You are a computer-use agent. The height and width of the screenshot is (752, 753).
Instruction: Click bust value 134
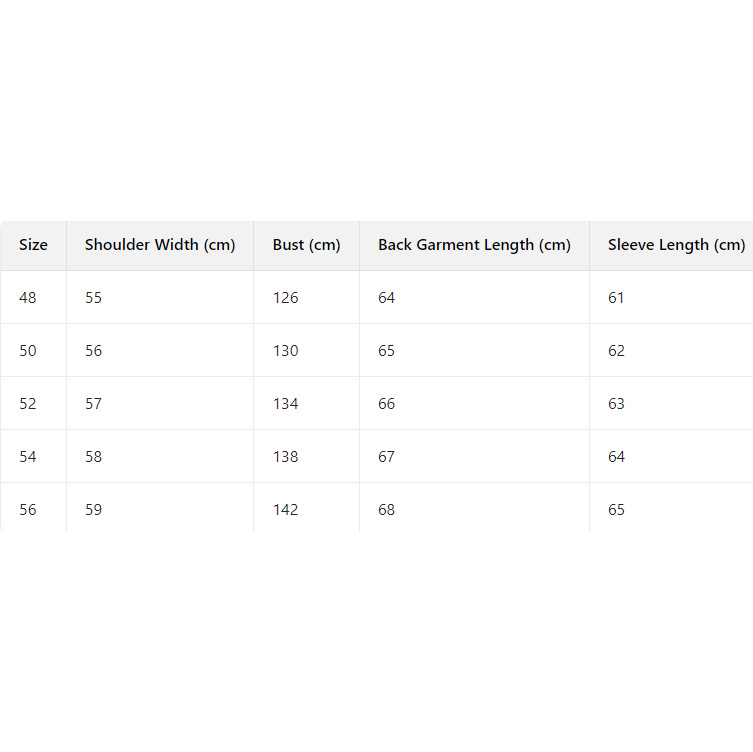[286, 404]
